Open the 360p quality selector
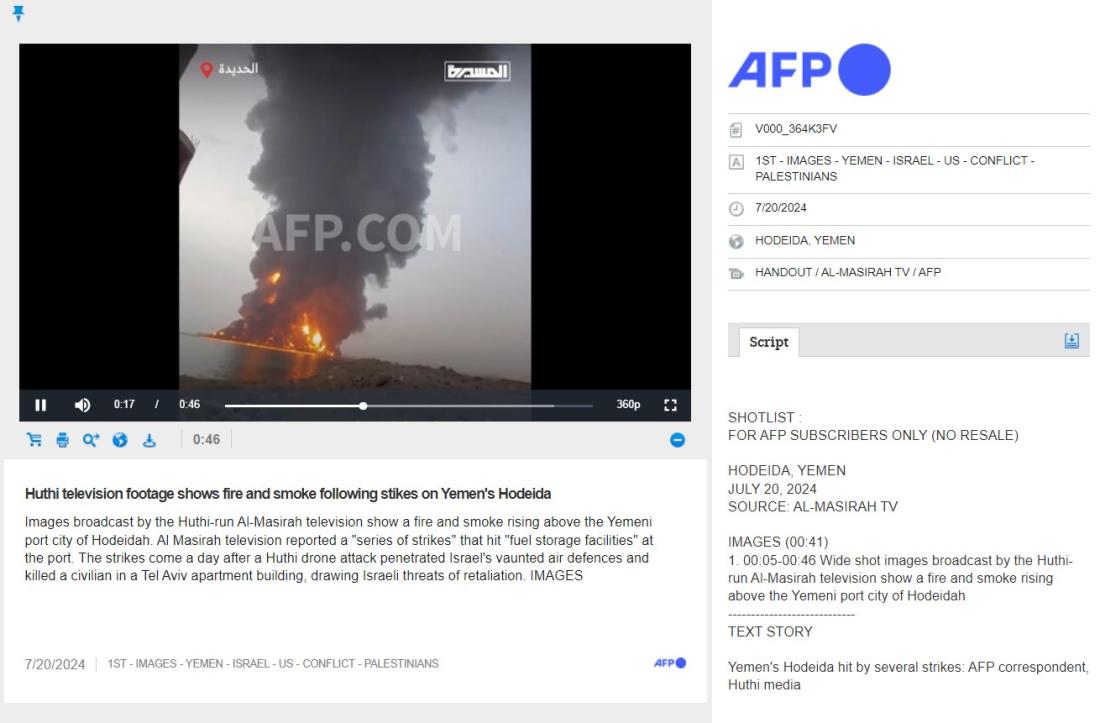The height and width of the screenshot is (723, 1100). click(x=628, y=405)
